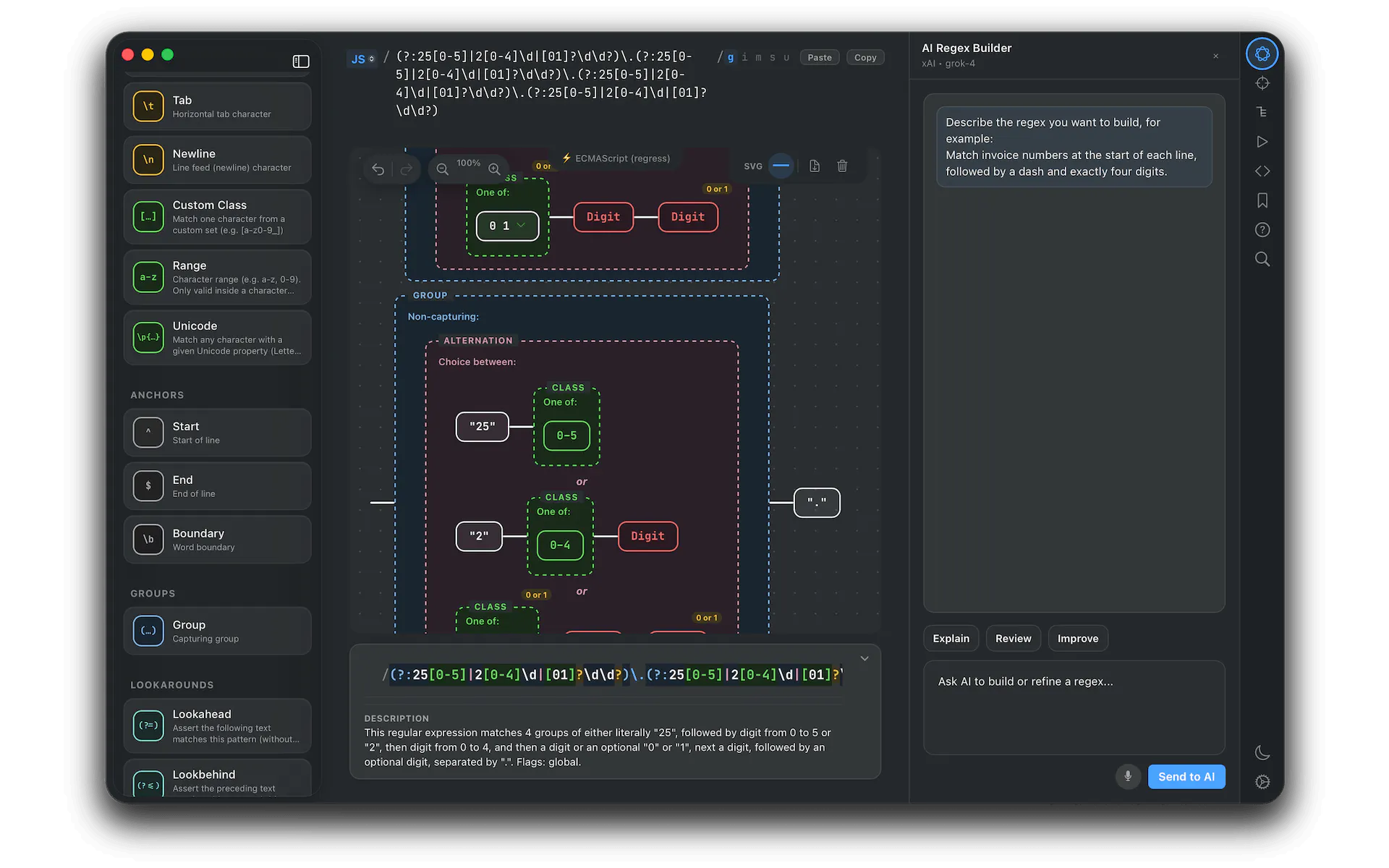Click the GROUP block label
This screenshot has width=1389, height=868.
(430, 295)
